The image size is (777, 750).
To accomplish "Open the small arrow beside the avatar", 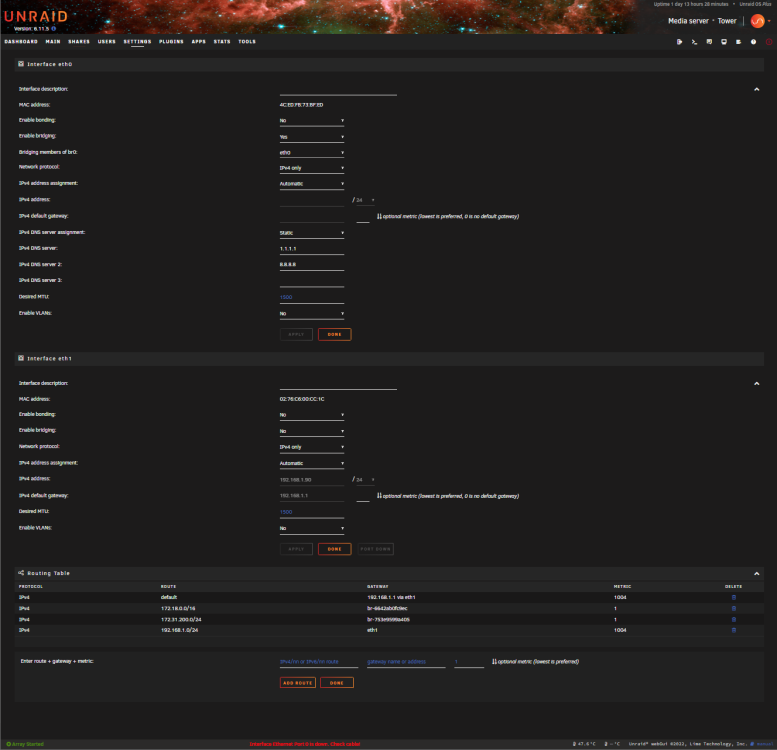I will coord(769,21).
